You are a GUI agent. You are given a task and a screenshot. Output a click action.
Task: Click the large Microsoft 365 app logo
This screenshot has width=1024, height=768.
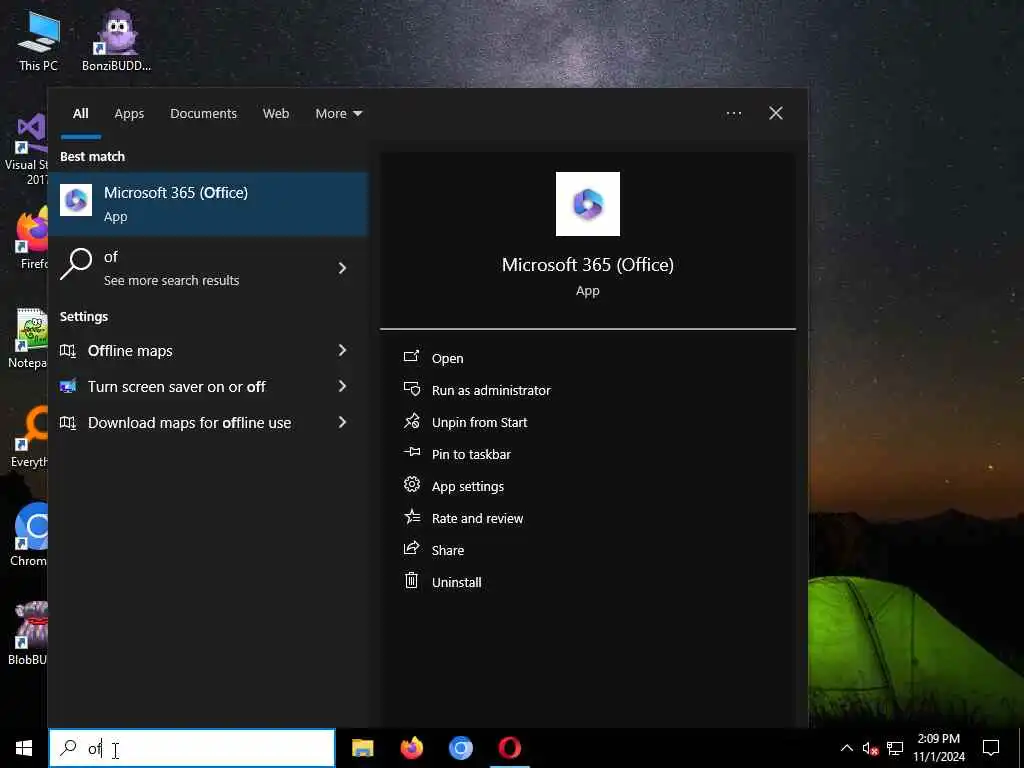tap(587, 204)
